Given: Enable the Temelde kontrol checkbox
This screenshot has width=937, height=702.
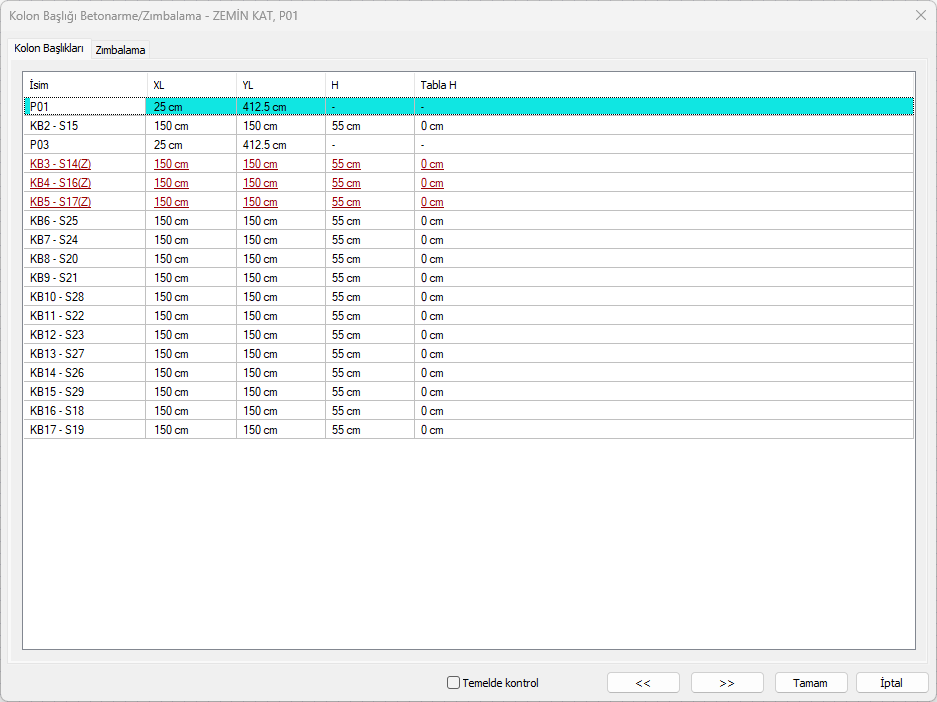Looking at the screenshot, I should pos(453,683).
